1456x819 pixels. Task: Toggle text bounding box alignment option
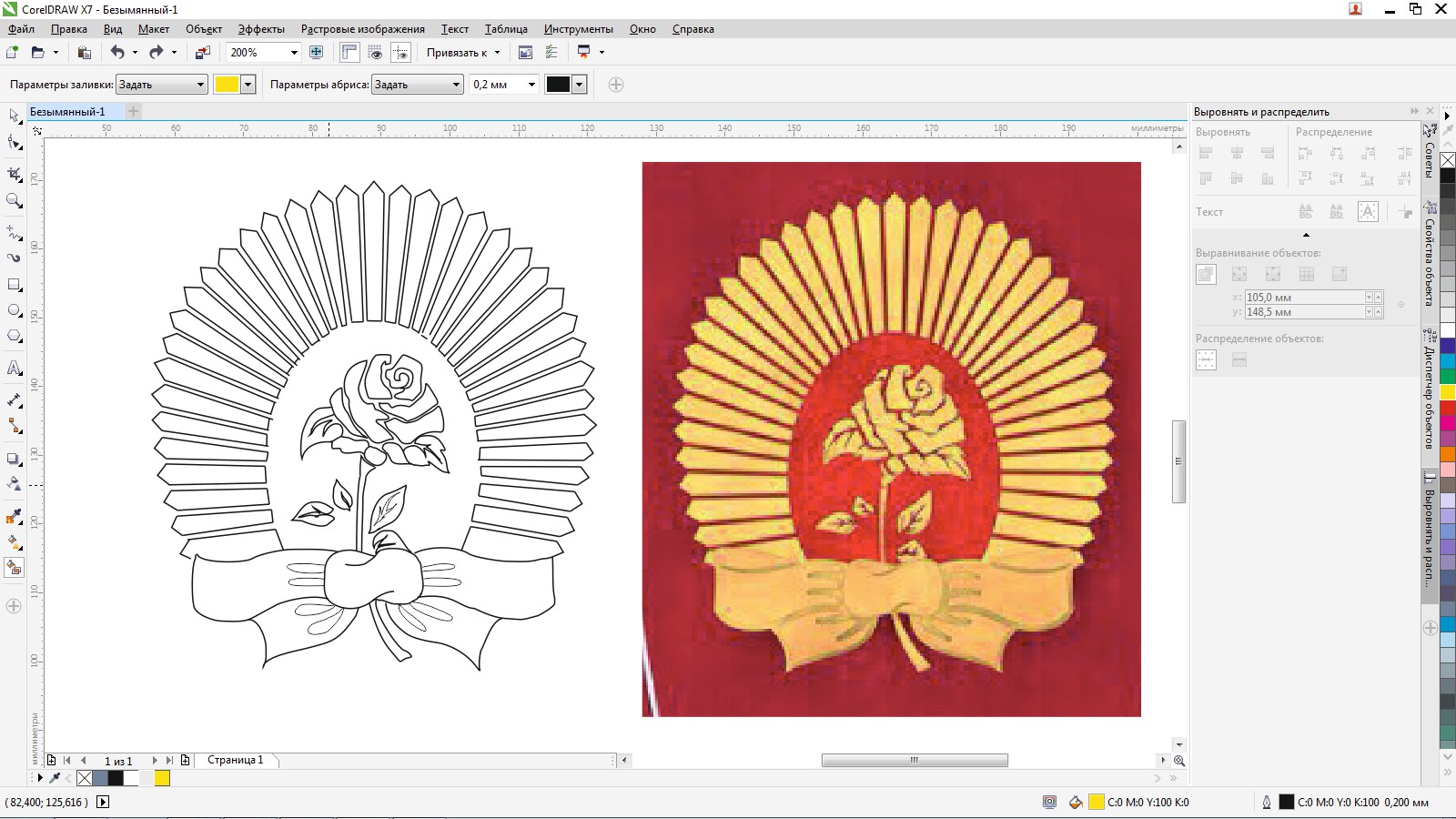point(1368,212)
